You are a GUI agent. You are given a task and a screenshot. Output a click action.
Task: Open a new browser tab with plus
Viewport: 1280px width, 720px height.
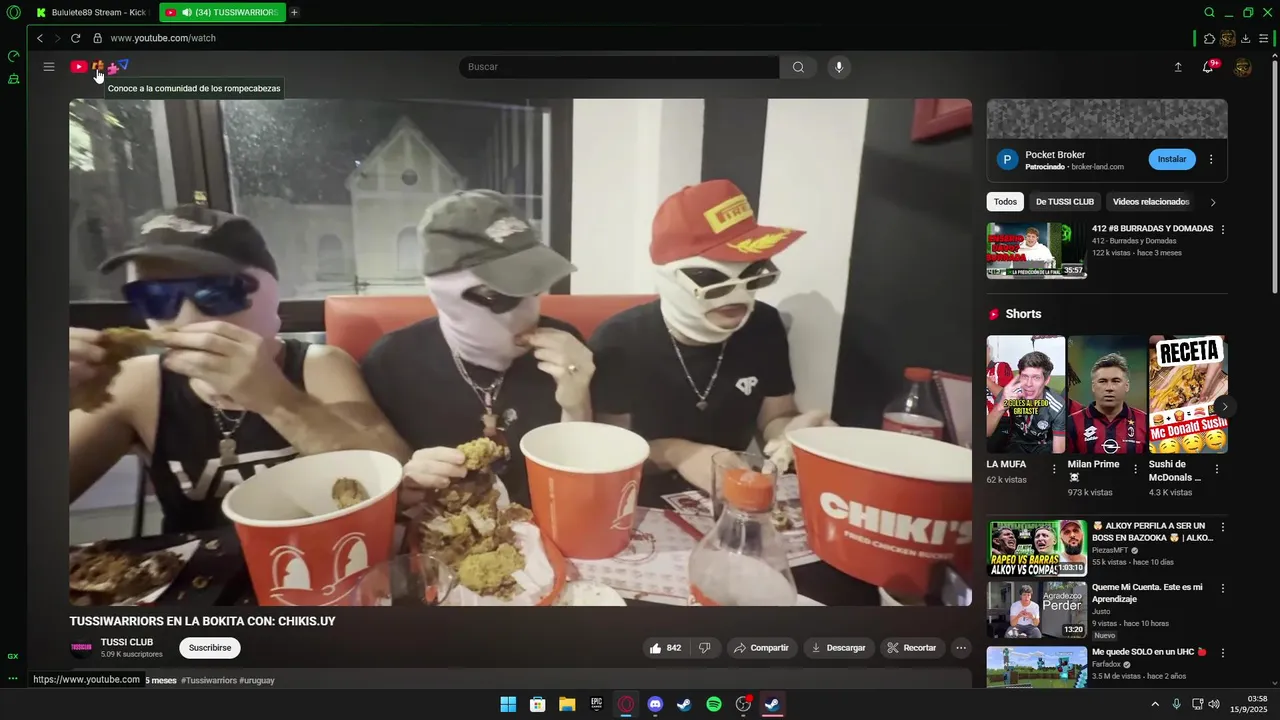coord(294,12)
